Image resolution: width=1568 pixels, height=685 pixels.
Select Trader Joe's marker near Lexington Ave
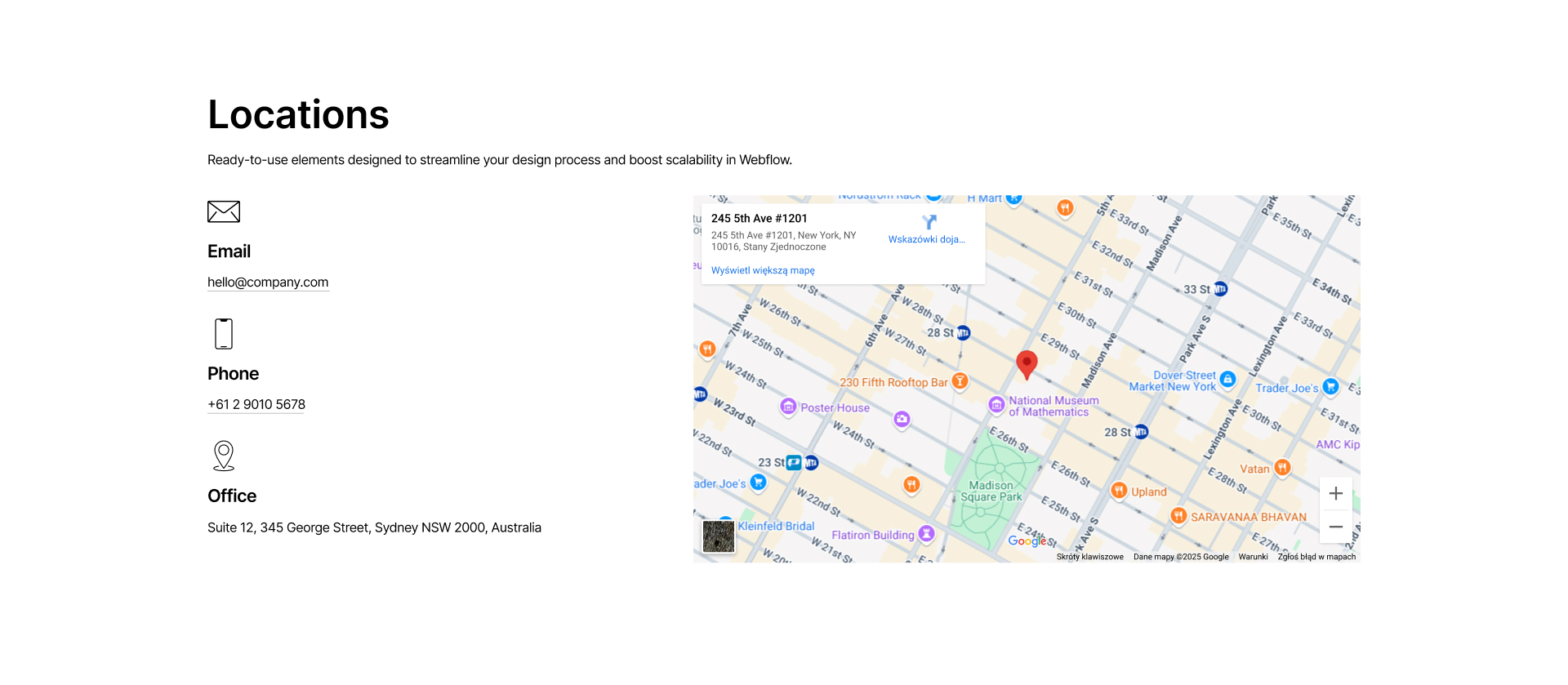[x=1330, y=386]
